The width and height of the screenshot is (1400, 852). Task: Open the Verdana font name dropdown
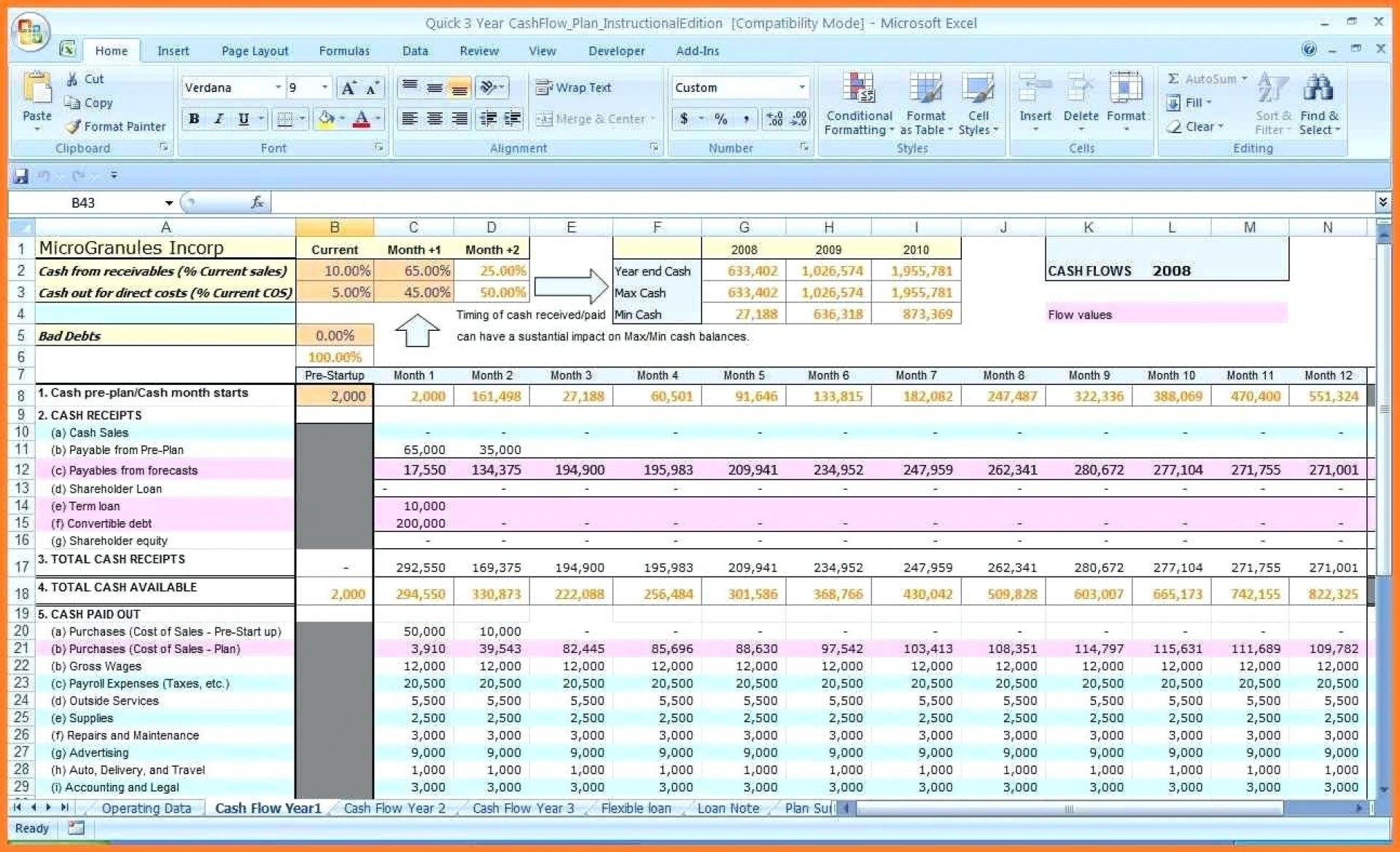(278, 87)
